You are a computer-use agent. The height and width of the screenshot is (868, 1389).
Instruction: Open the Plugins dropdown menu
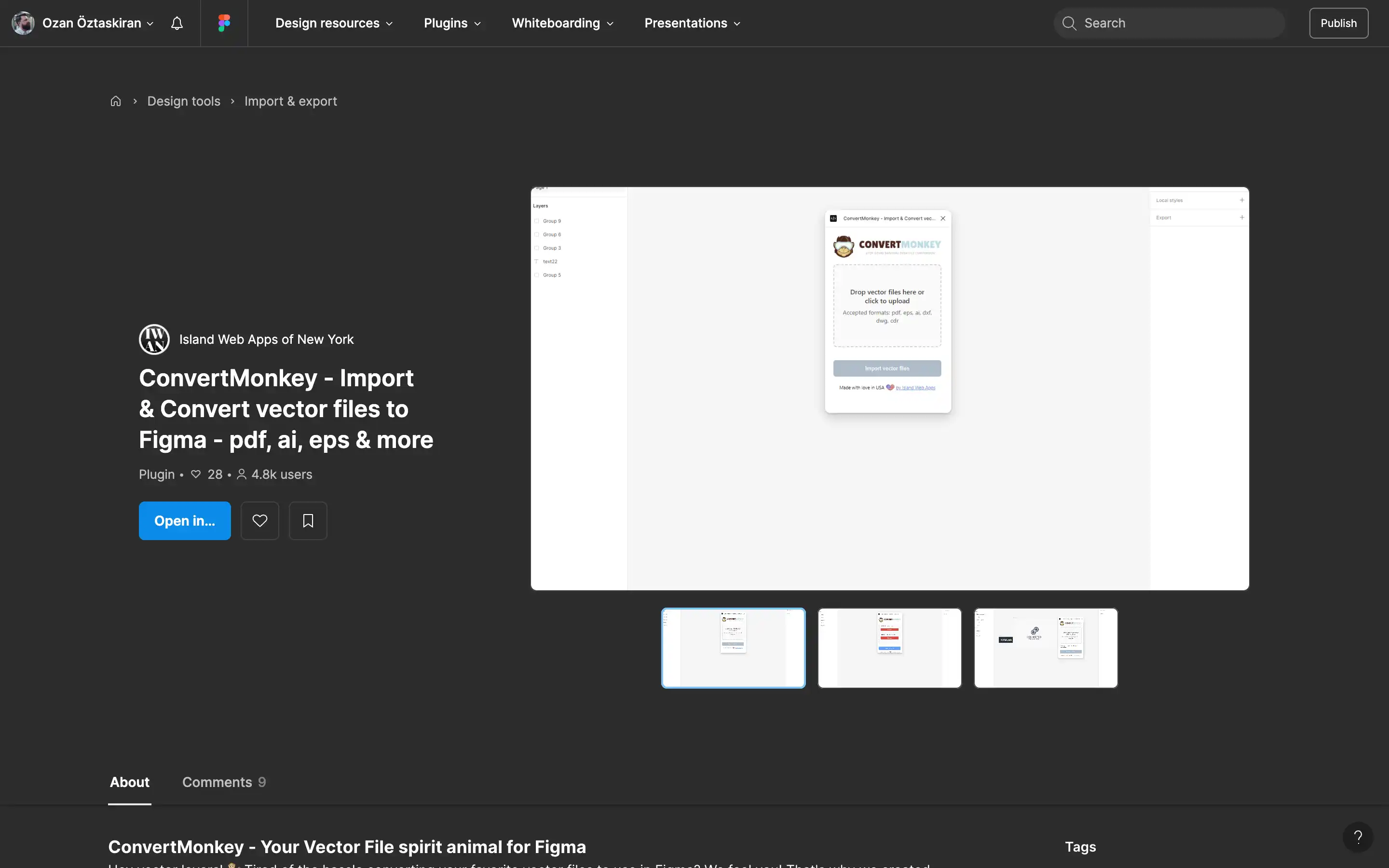(452, 23)
